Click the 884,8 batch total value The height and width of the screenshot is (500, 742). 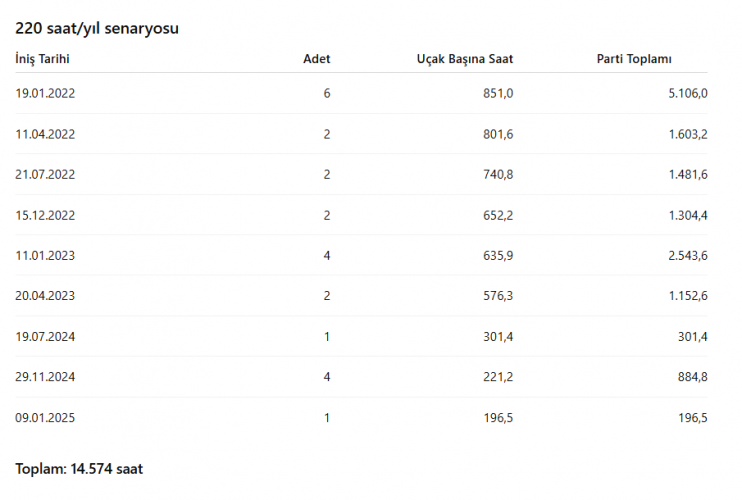pos(692,377)
